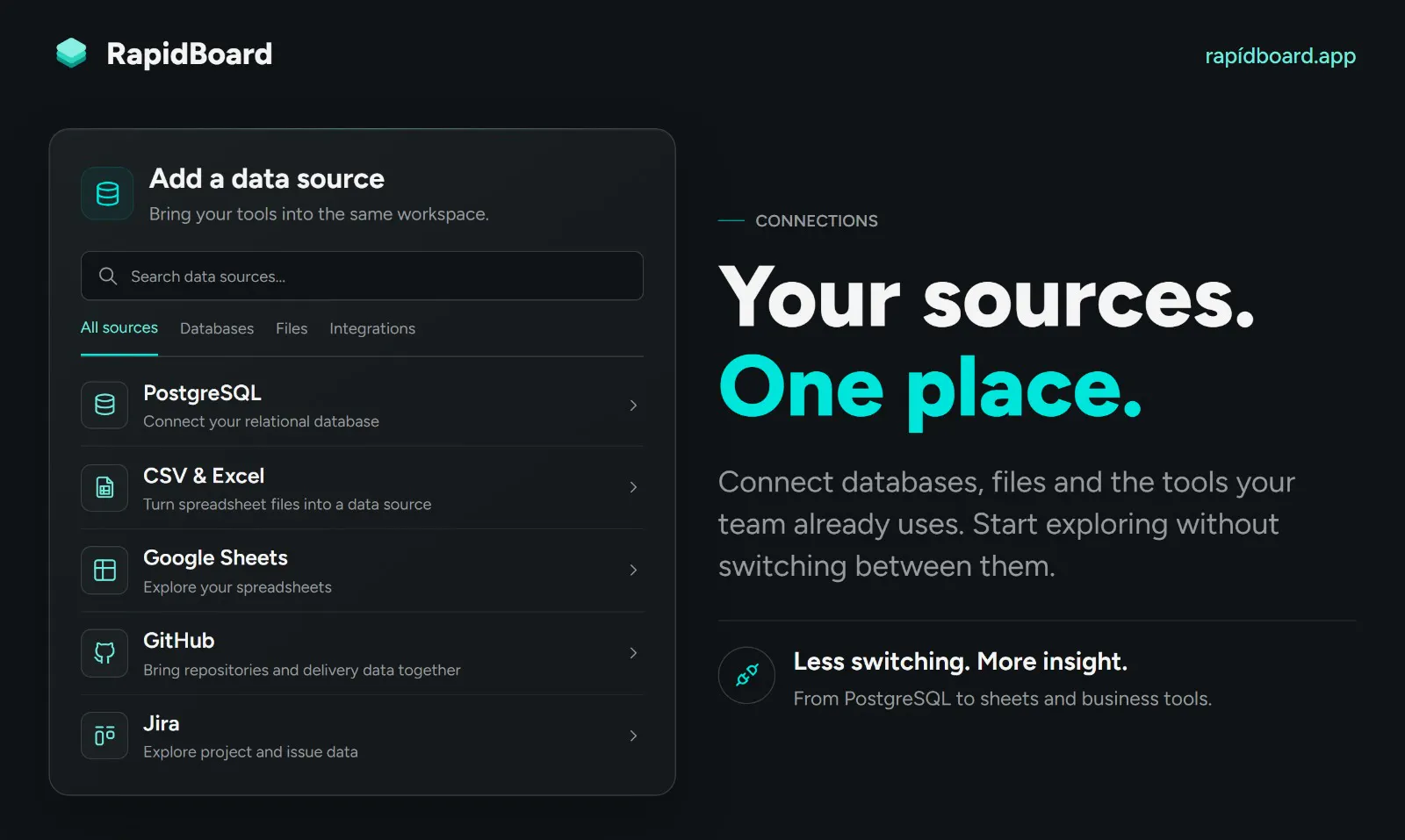Click the CSV & Excel file icon
This screenshot has width=1405, height=840.
point(104,488)
